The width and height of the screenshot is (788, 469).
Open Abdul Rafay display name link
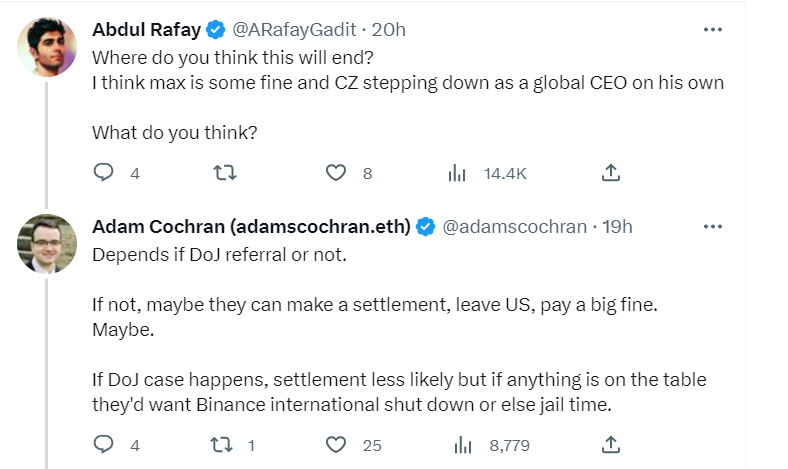pyautogui.click(x=146, y=29)
